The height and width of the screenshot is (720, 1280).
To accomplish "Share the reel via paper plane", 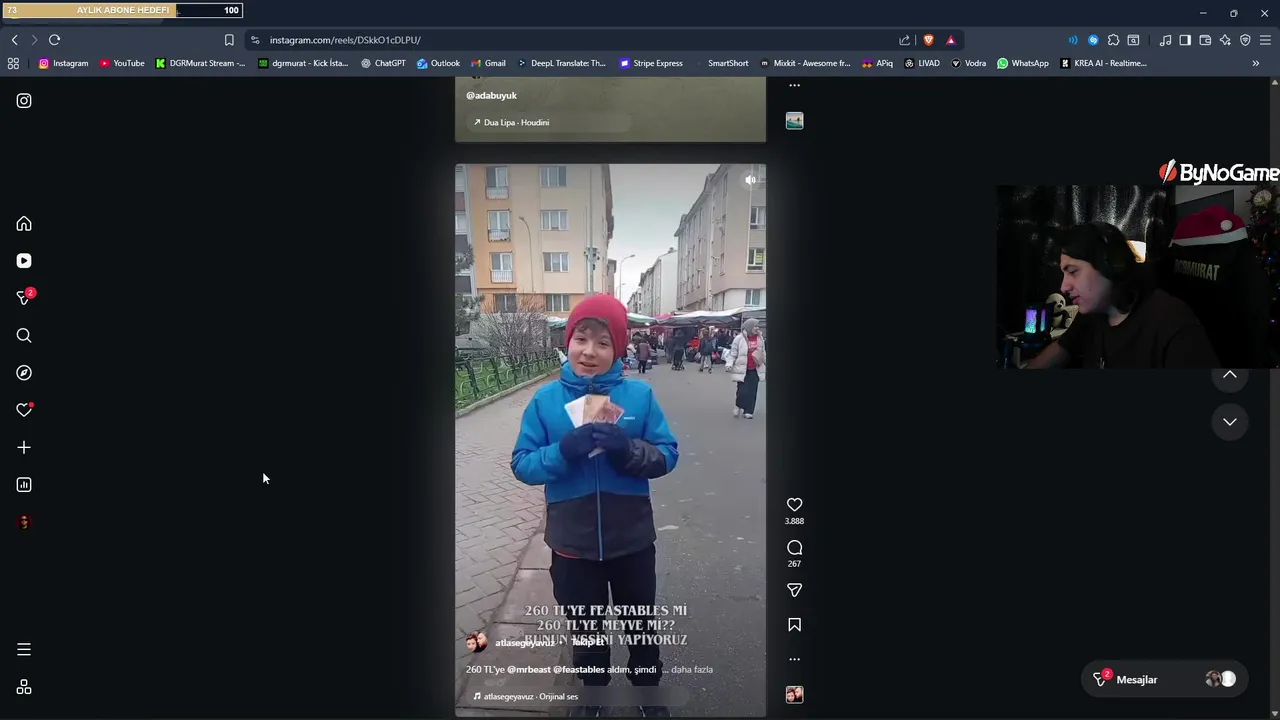I will pos(794,590).
